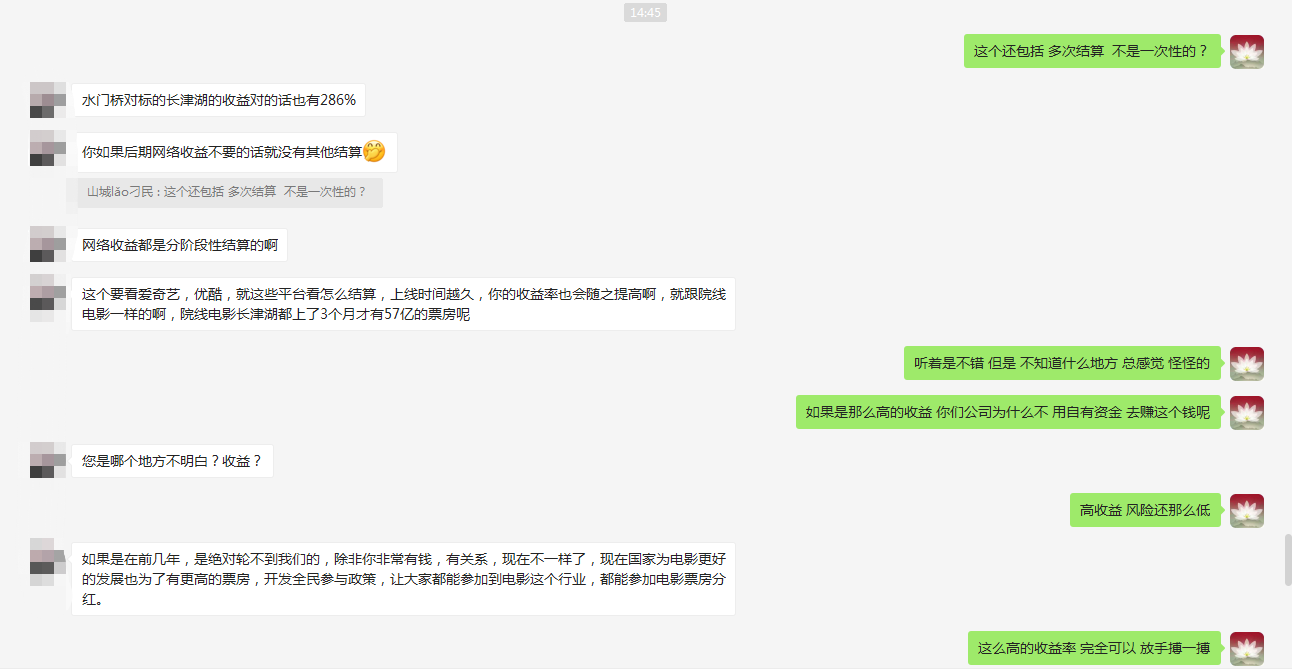Select green bubble "高收益 风险还那么低"

click(1145, 510)
